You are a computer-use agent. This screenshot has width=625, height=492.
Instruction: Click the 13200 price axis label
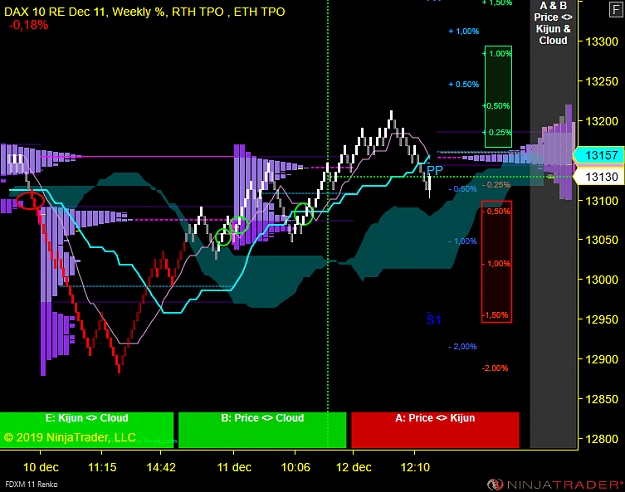coord(601,121)
